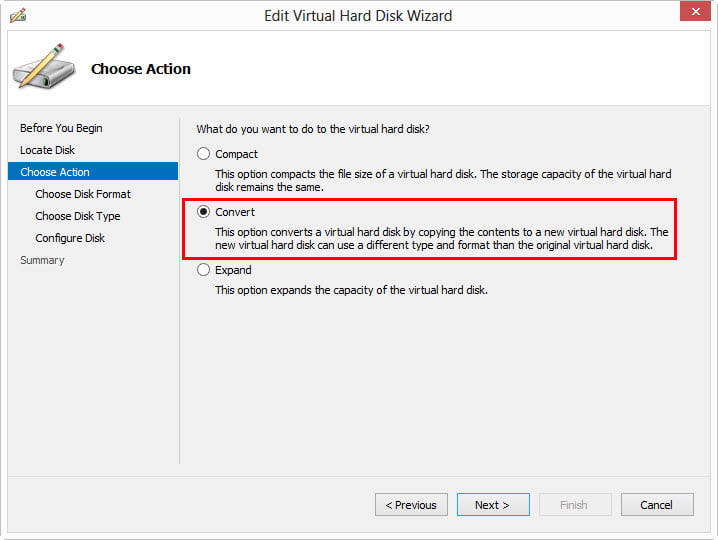Click the greyed-out Finish button

575,505
